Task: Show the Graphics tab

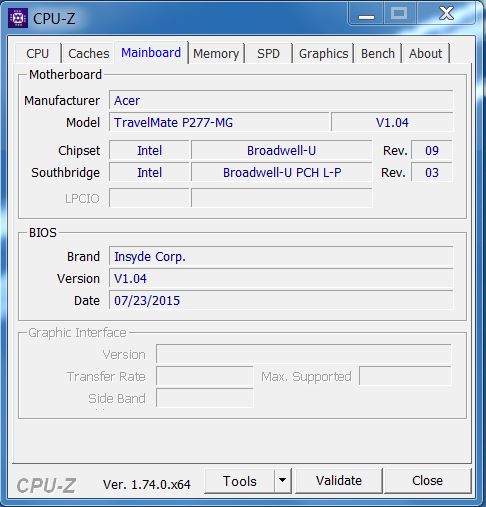Action: tap(323, 53)
